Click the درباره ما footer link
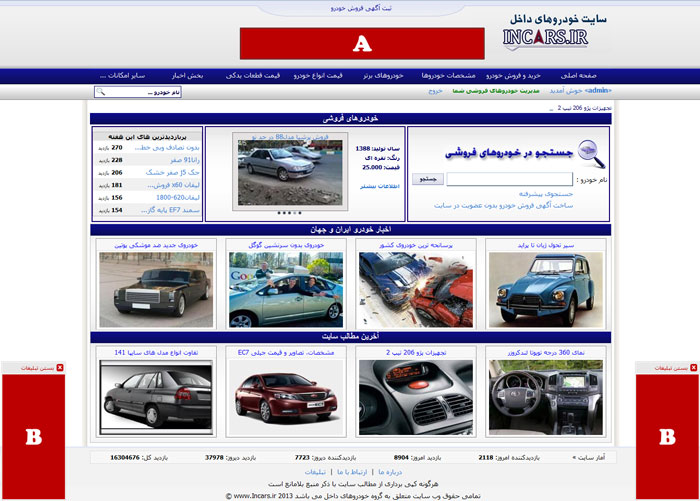Screen dimensions: 700x501 pyautogui.click(x=390, y=472)
